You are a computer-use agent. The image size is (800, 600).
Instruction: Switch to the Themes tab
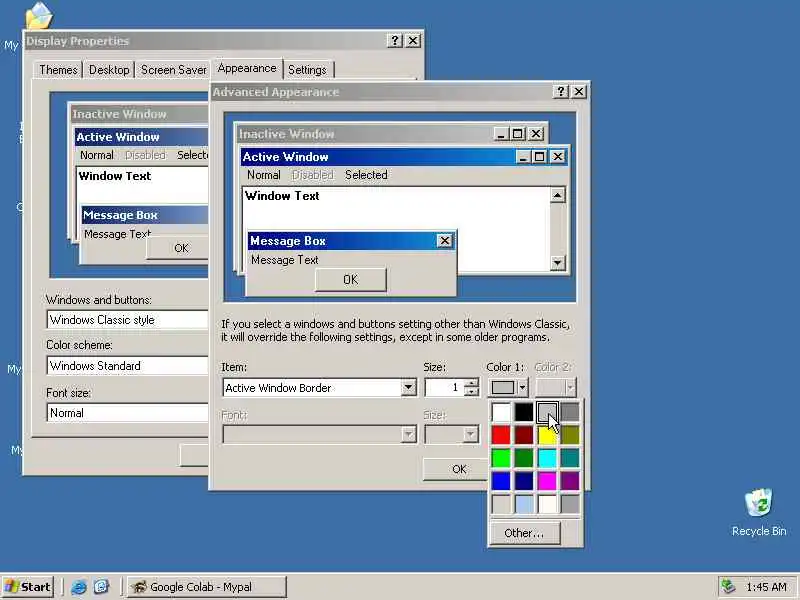(x=58, y=70)
